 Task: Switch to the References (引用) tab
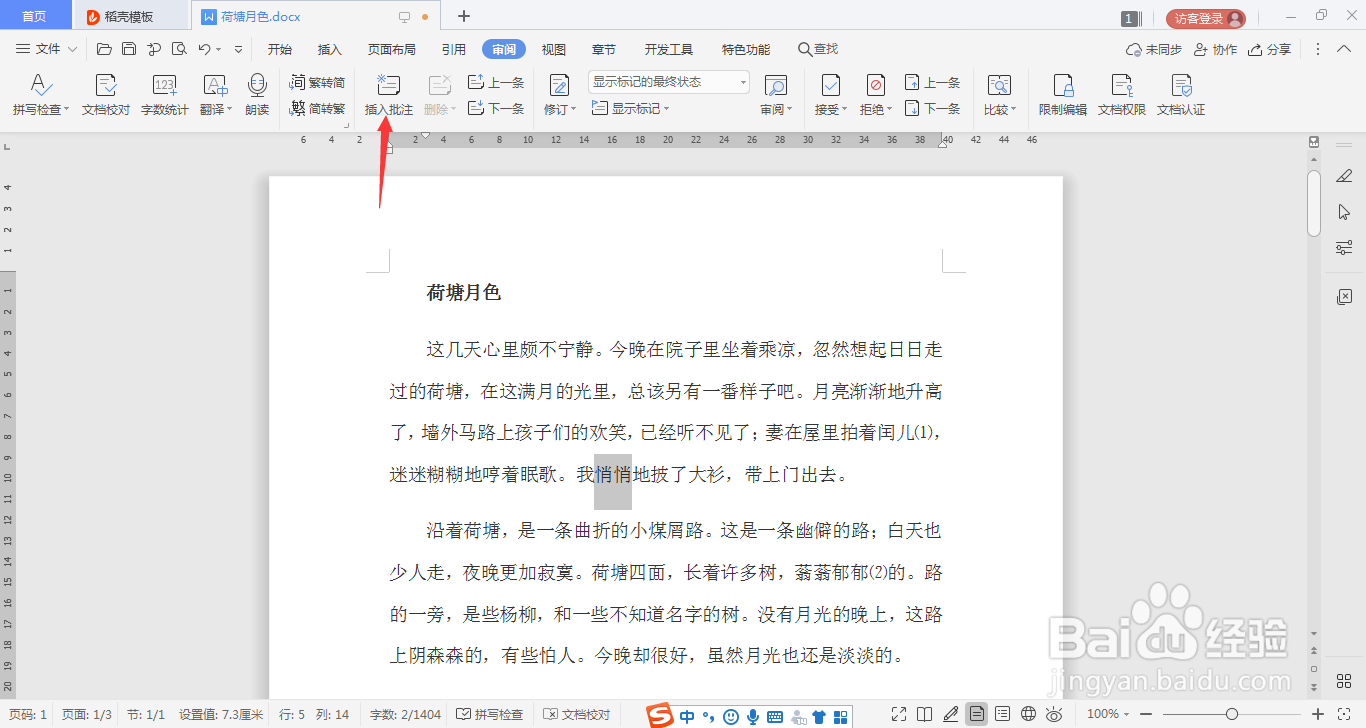(x=454, y=49)
